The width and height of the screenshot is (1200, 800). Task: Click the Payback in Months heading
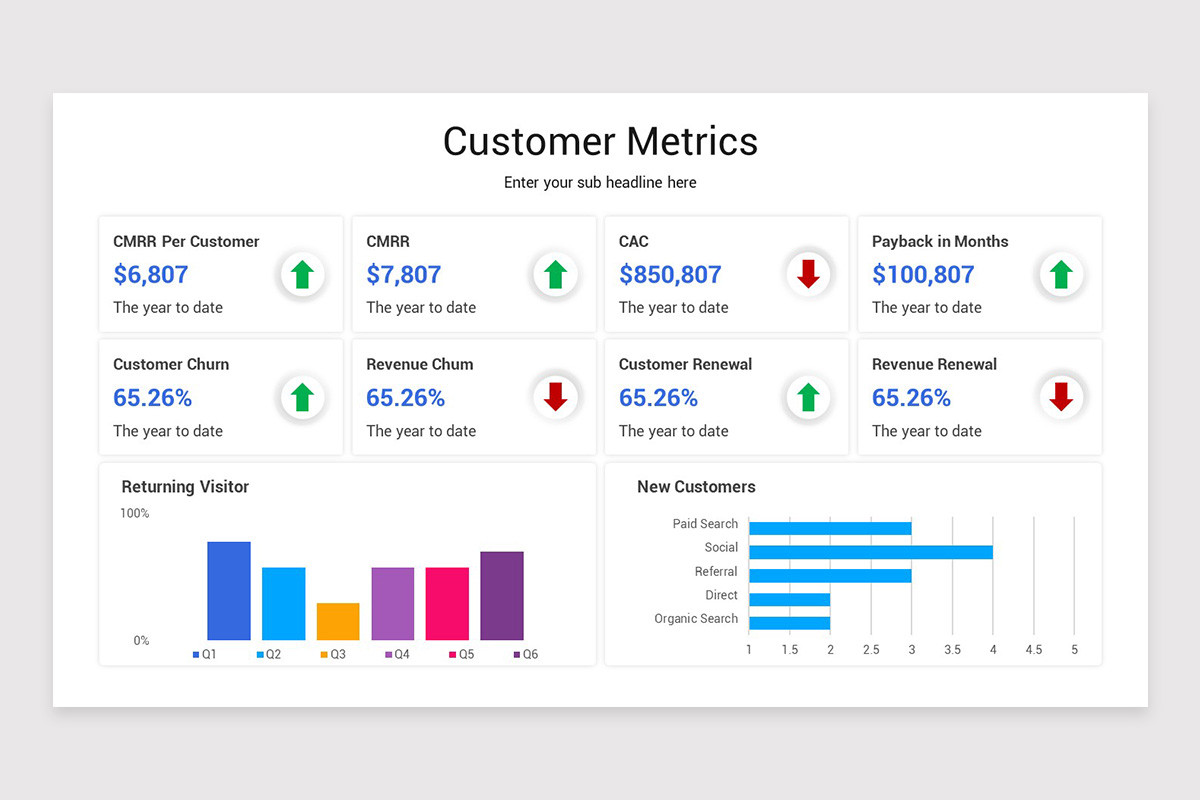coord(940,241)
